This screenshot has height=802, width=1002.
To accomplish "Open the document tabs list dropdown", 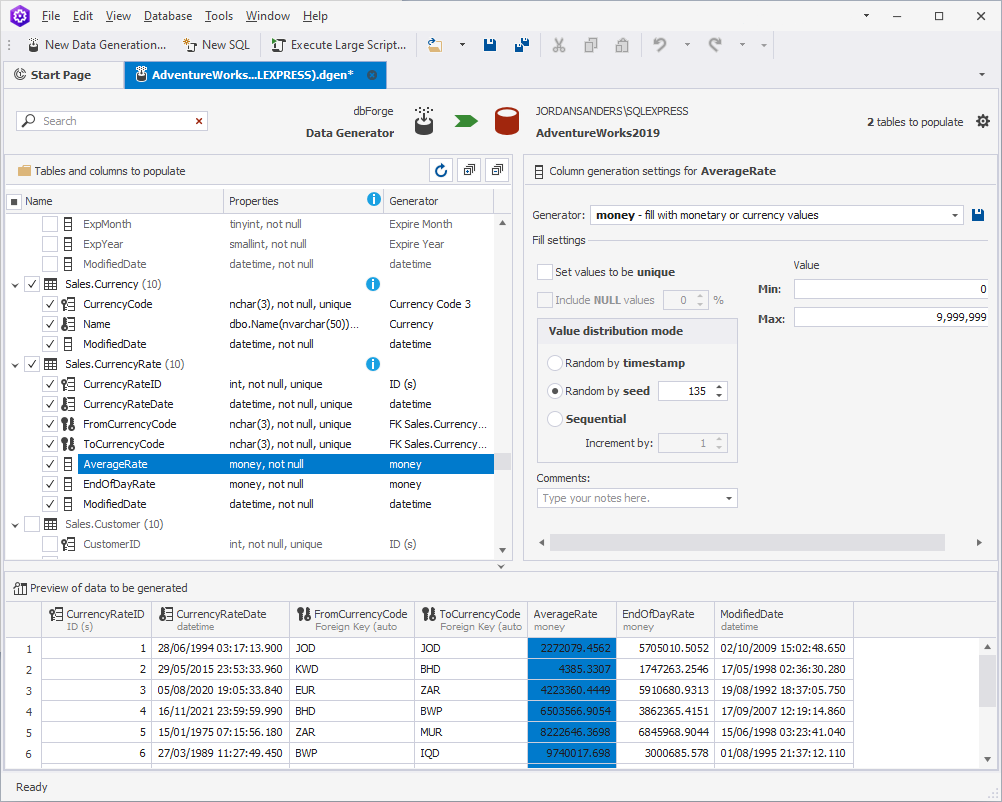I will click(982, 75).
